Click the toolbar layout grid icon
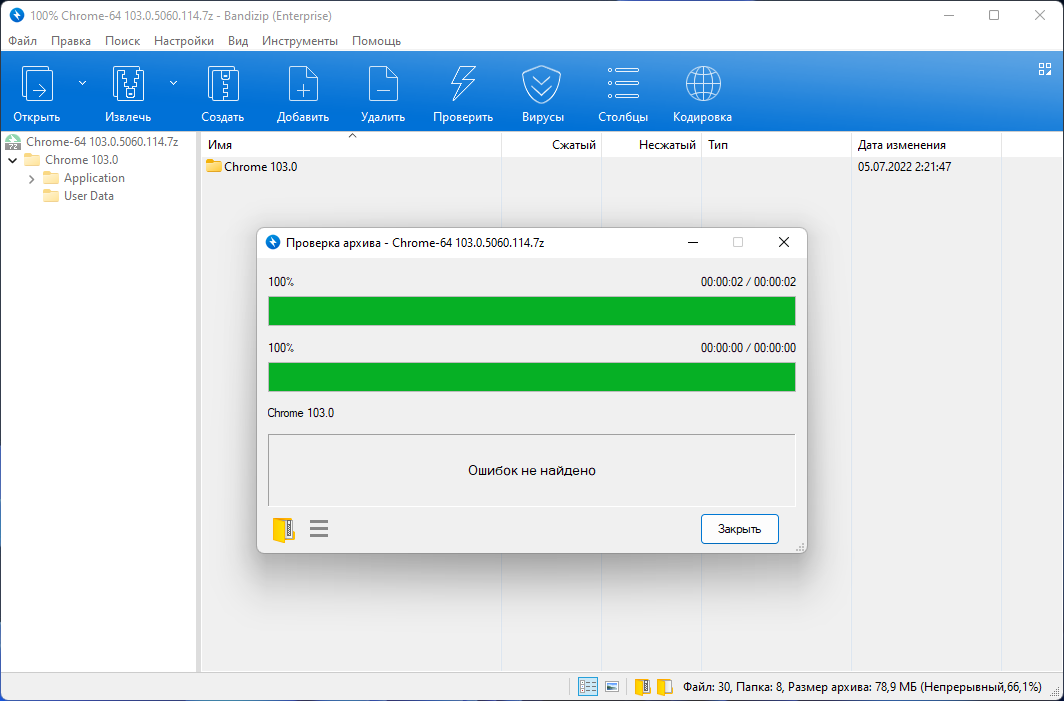 point(1045,69)
